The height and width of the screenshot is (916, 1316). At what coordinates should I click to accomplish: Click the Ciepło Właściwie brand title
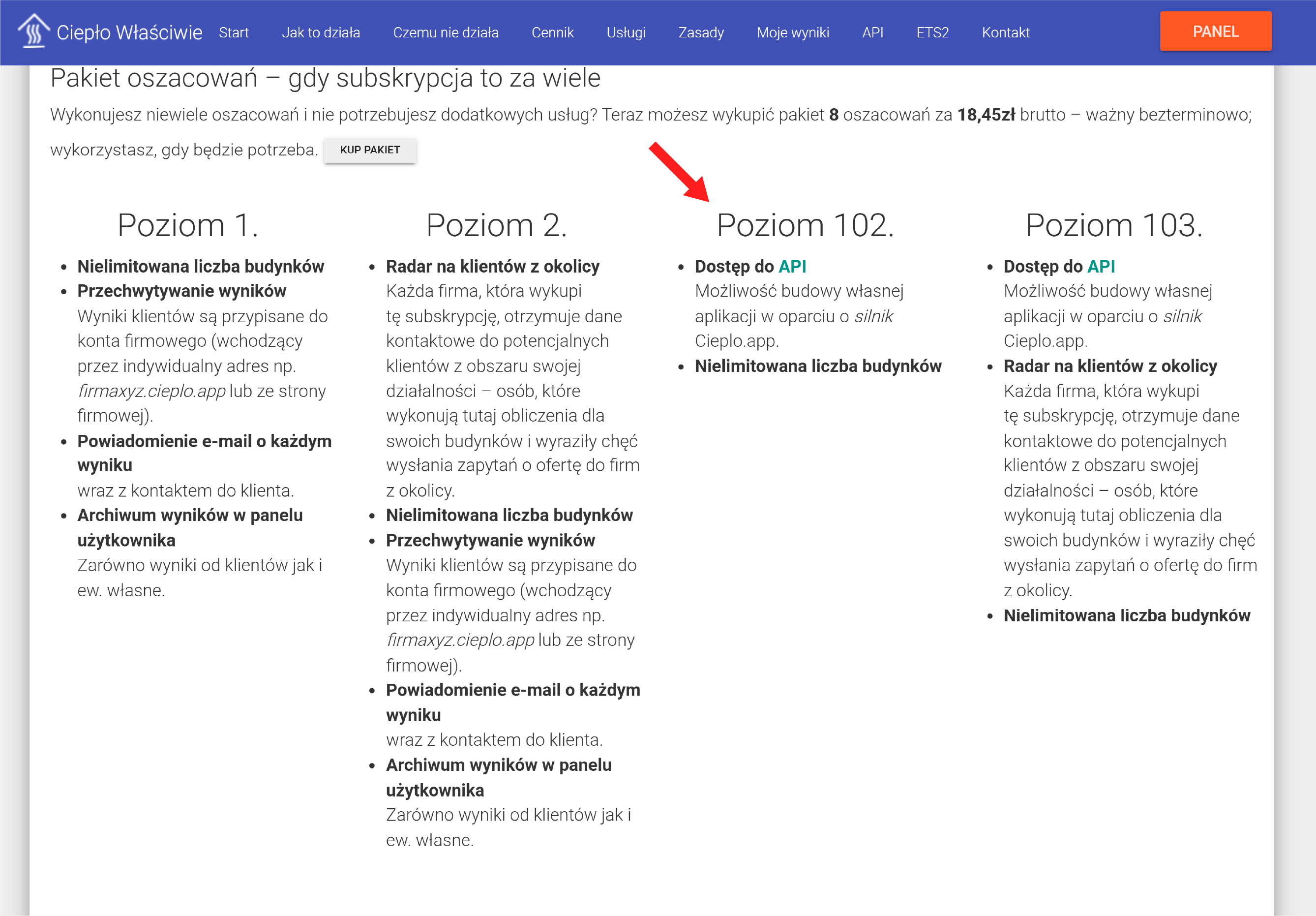(129, 32)
